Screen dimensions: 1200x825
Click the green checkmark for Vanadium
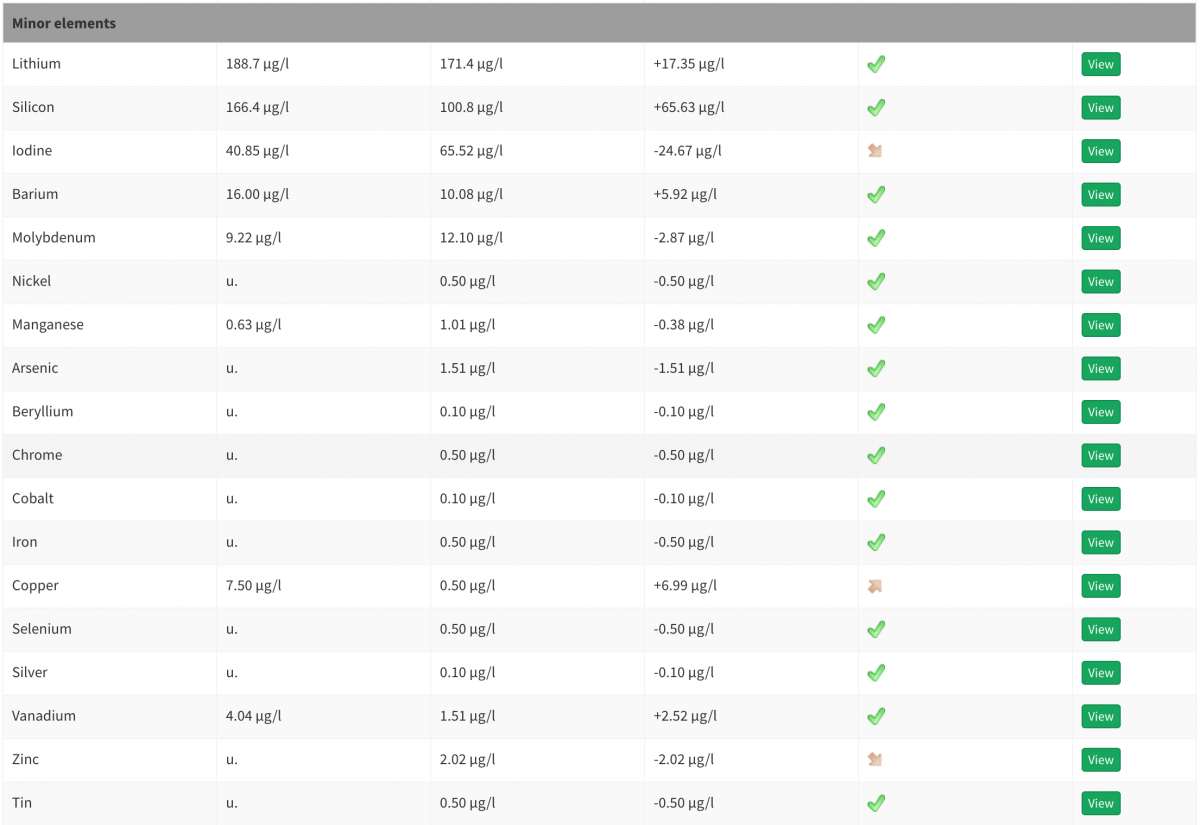pos(876,716)
